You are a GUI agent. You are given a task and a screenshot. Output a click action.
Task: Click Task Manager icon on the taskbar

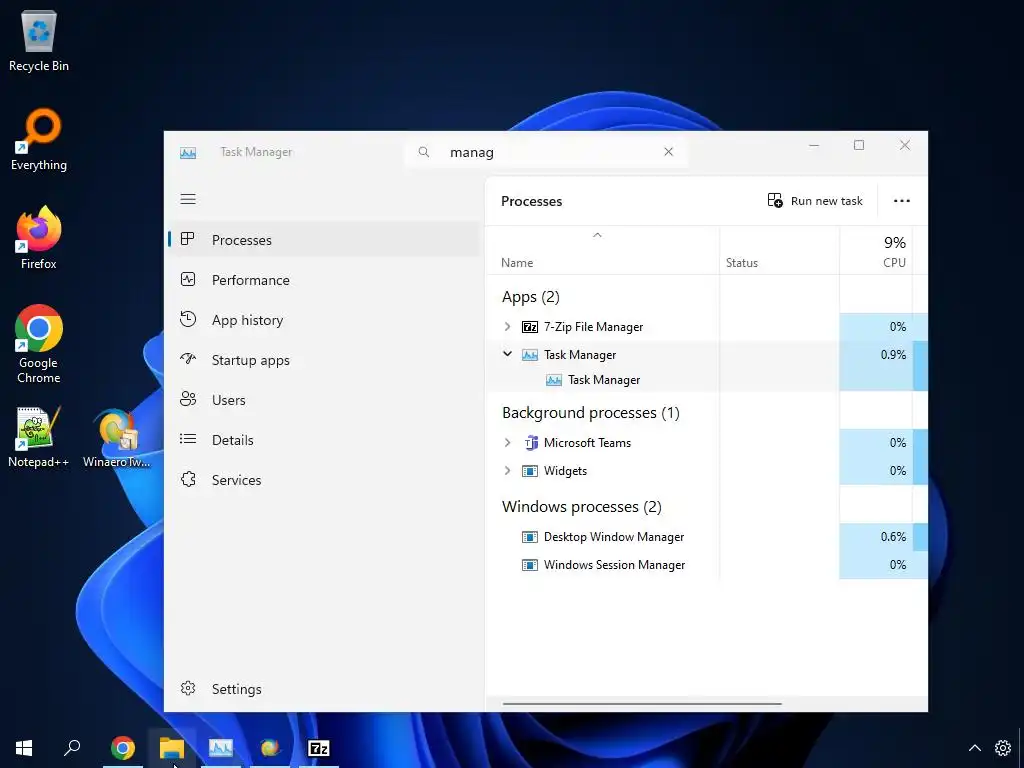click(221, 748)
